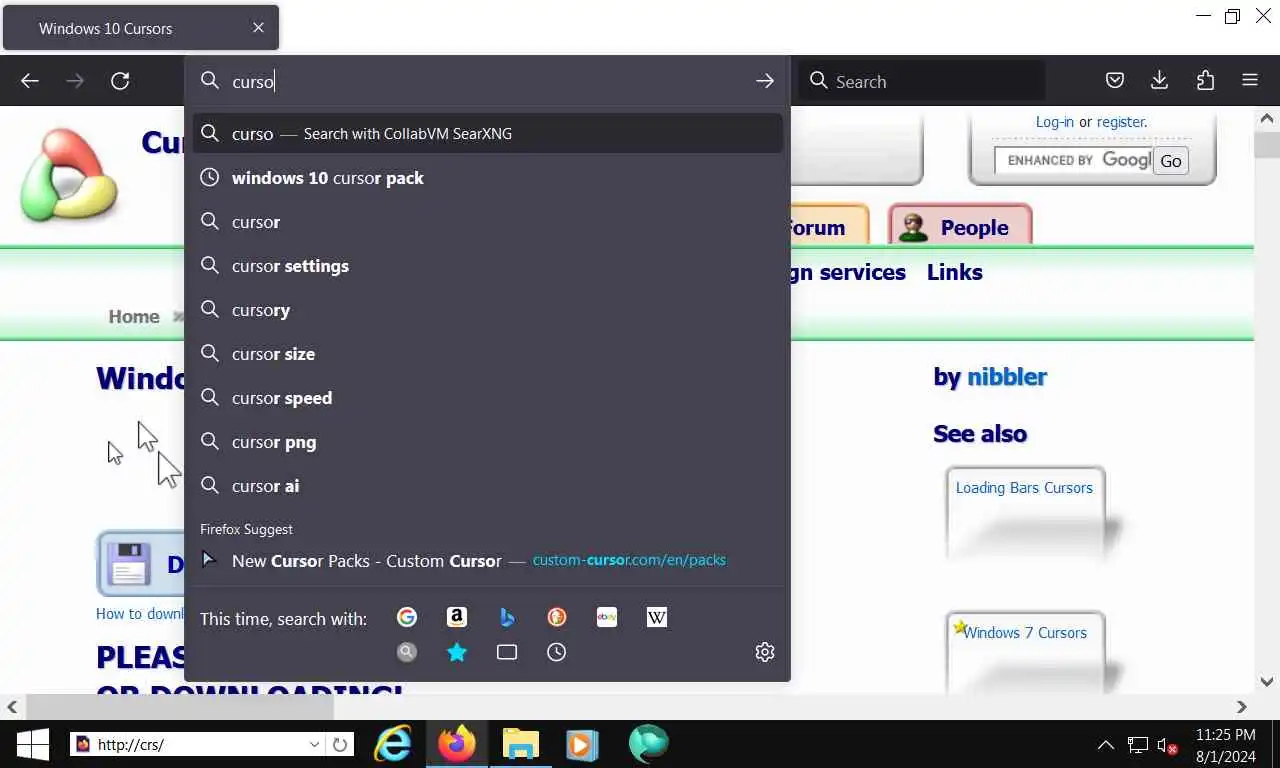Click the go arrow in the address bar
This screenshot has height=768, width=1280.
[765, 81]
